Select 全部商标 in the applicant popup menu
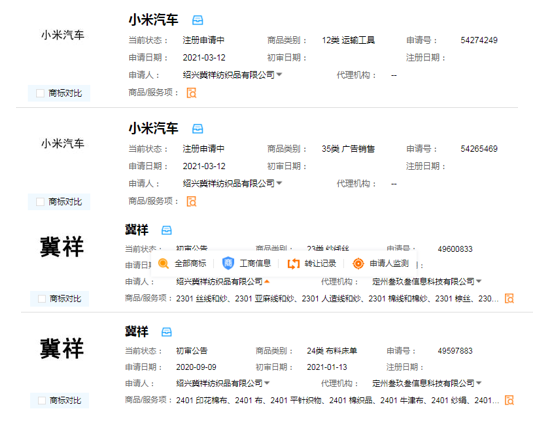 190,264
